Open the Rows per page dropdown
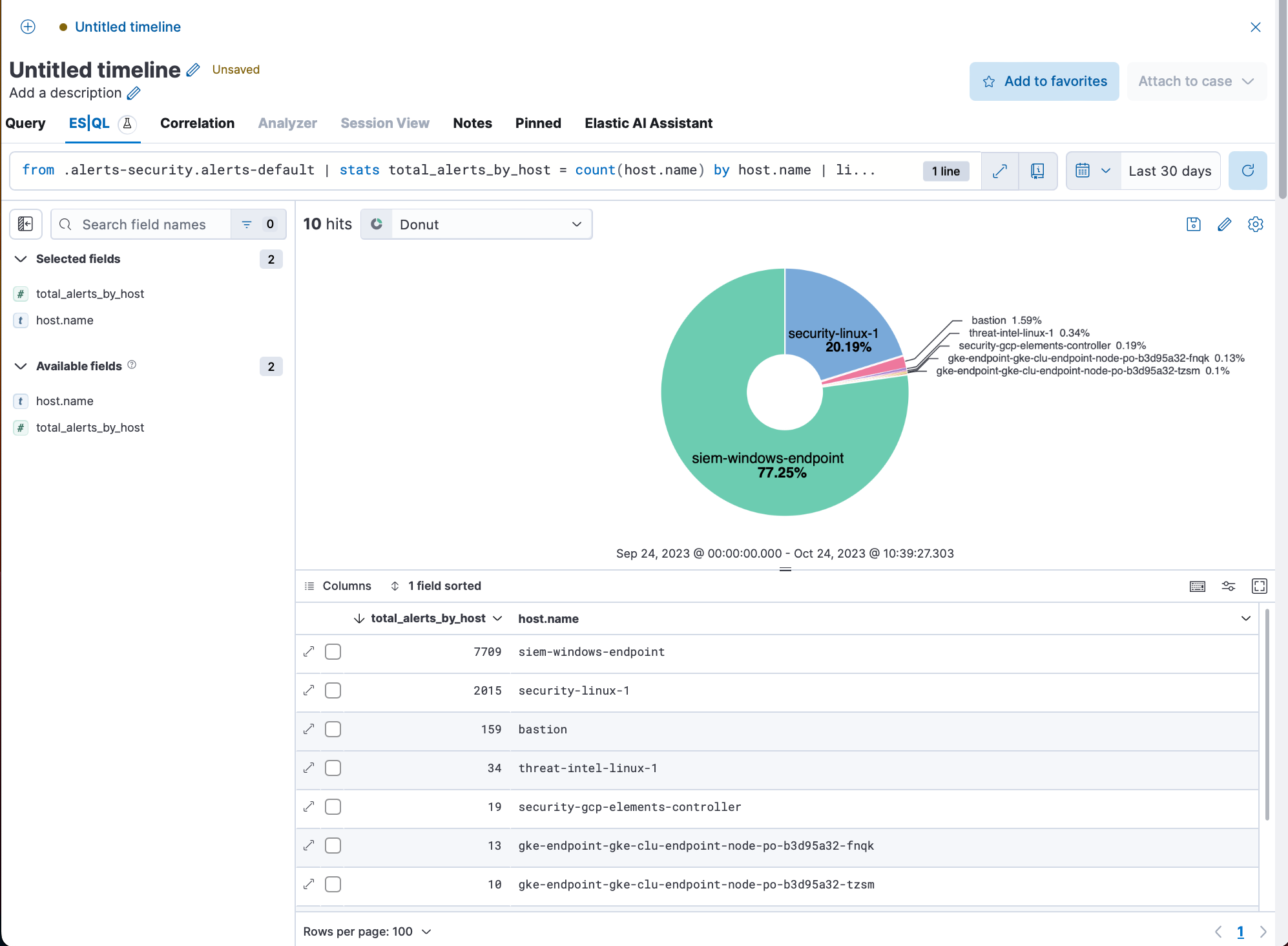 coord(367,931)
